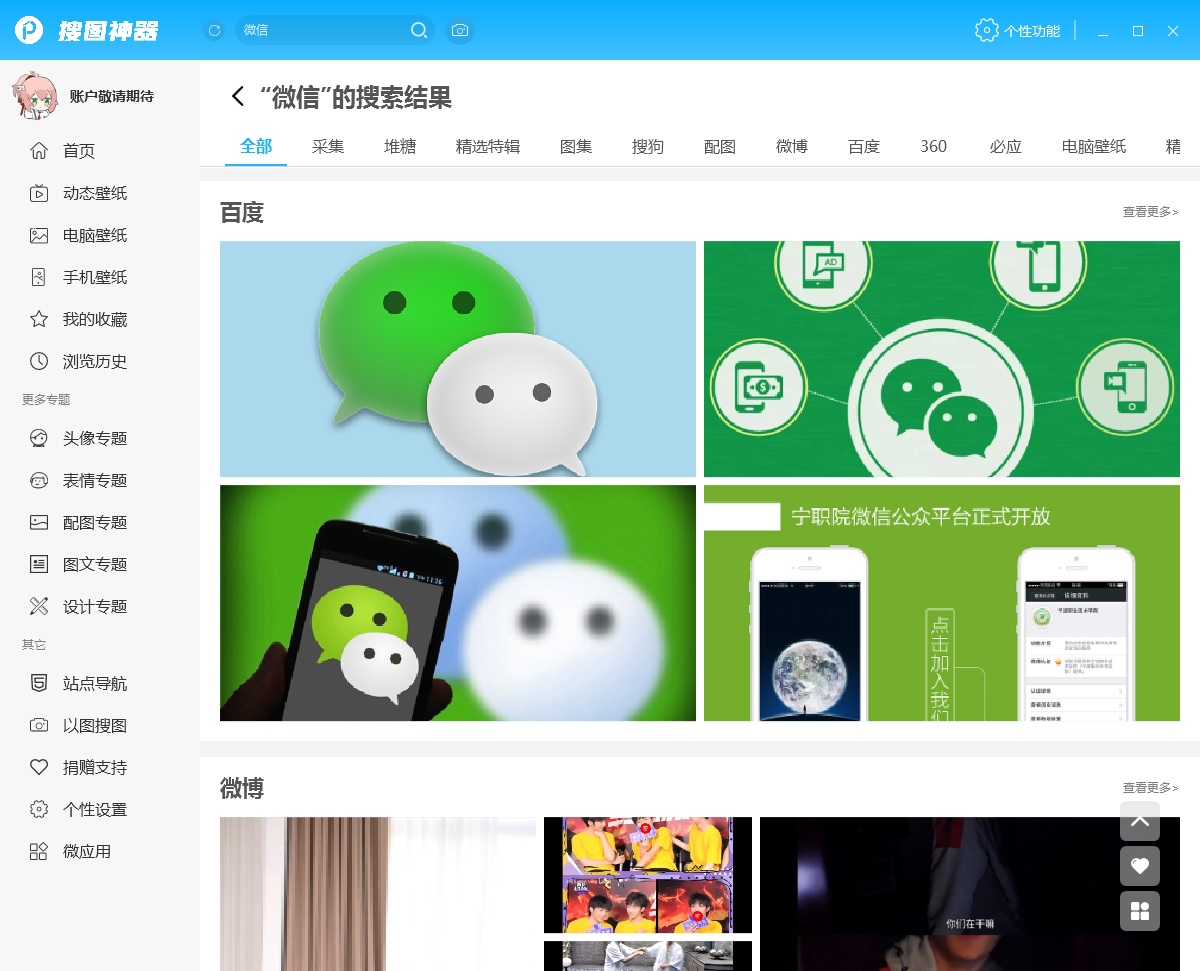Open 浏览历史 in the sidebar

tap(94, 361)
